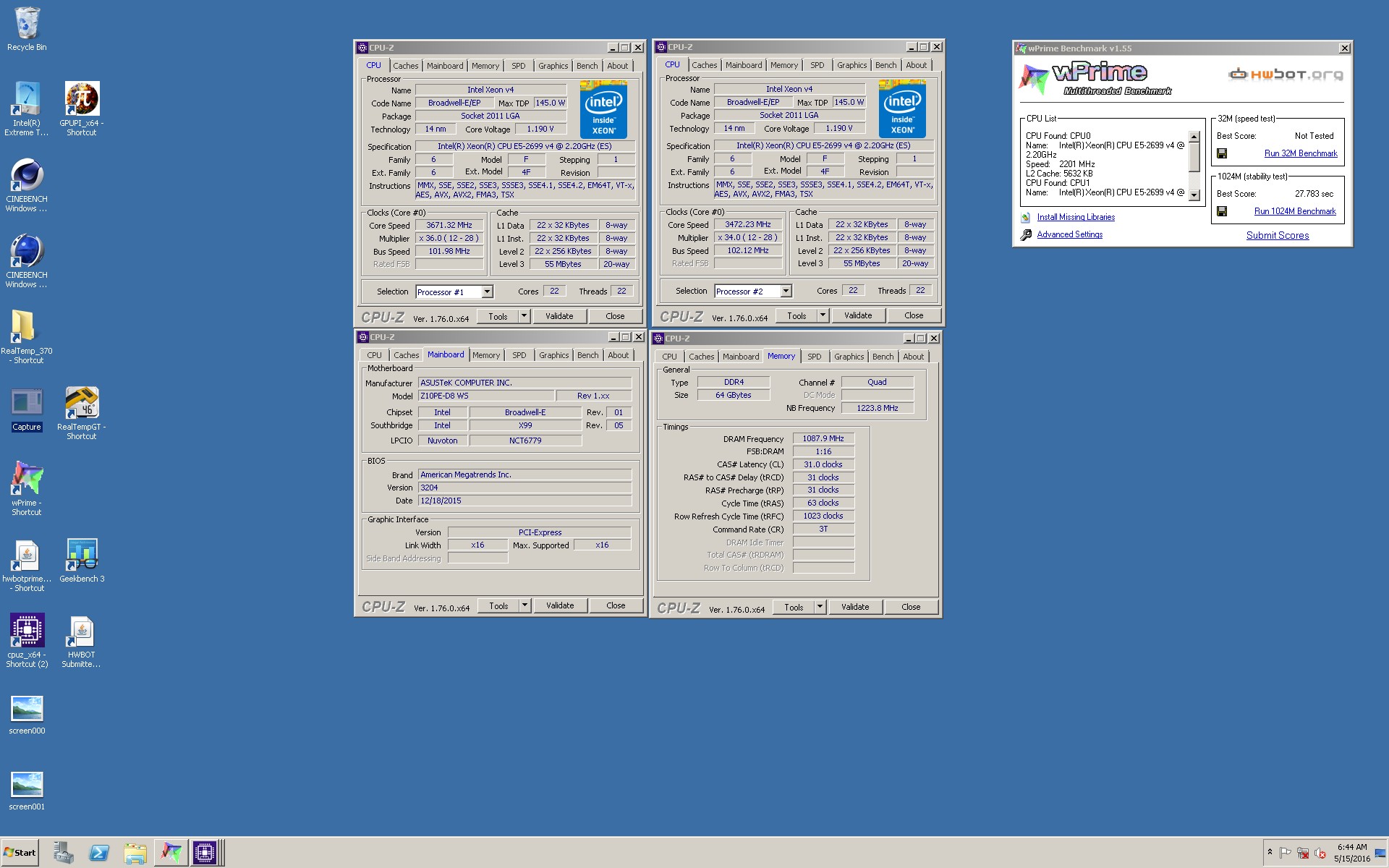Click save icon for 32M score
Screen dimensions: 1389x868
click(x=1222, y=153)
